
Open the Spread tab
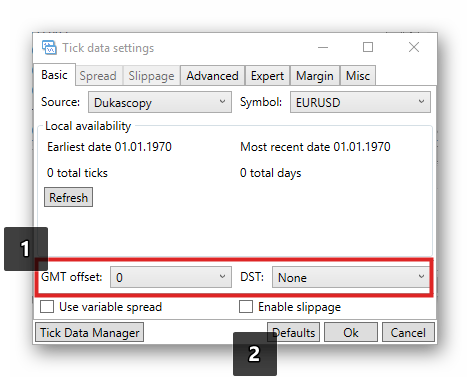[98, 76]
